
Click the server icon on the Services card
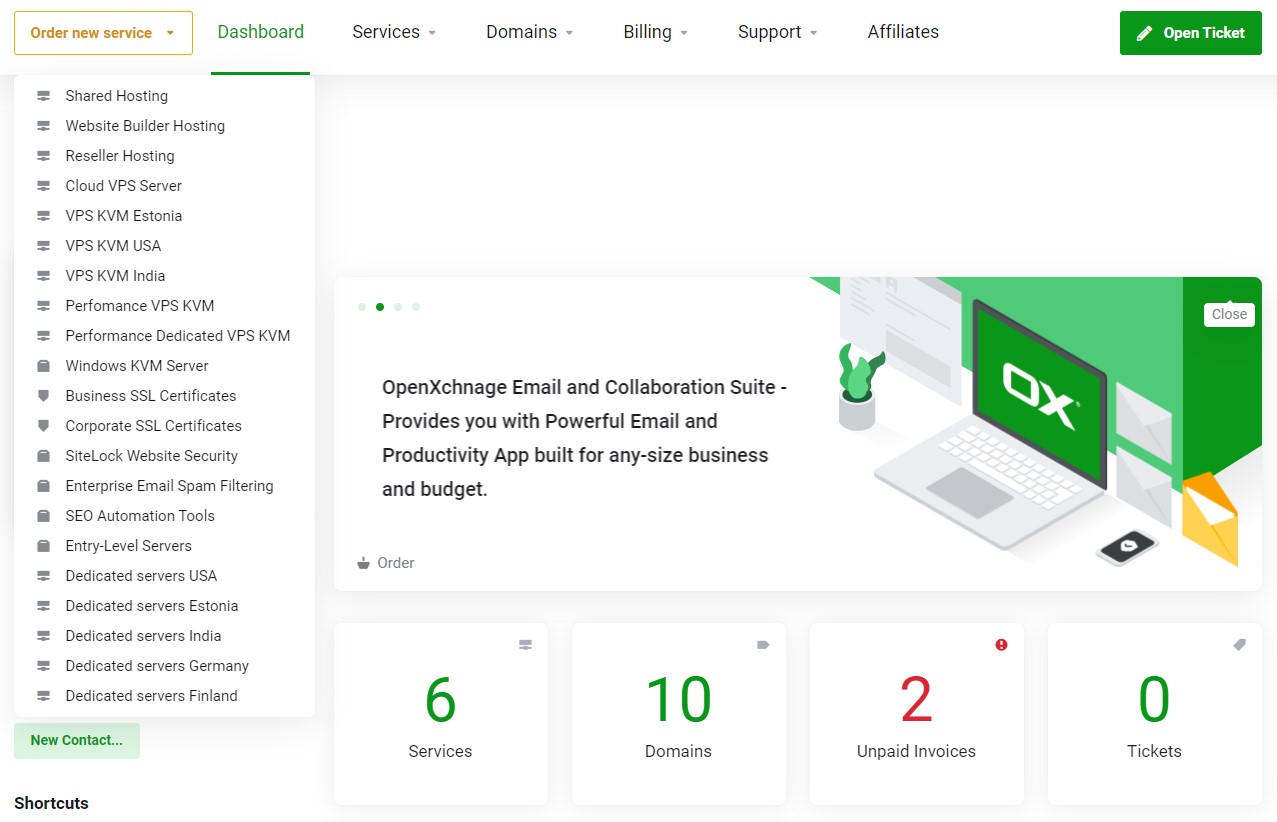coord(525,645)
